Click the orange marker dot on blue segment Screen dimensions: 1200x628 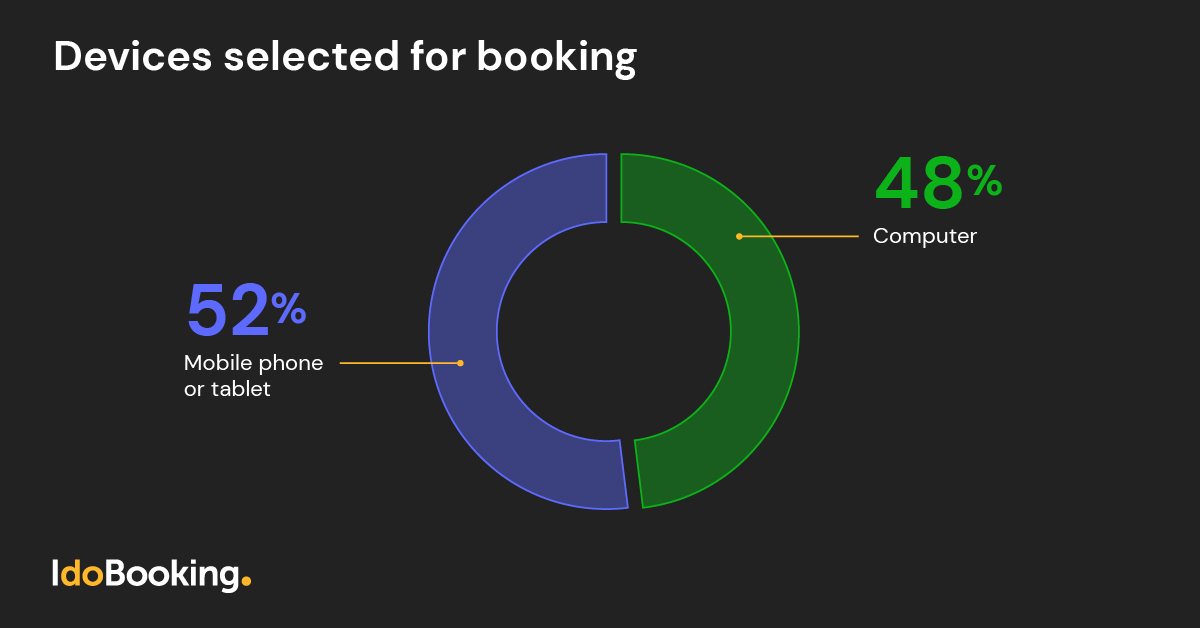coord(460,363)
